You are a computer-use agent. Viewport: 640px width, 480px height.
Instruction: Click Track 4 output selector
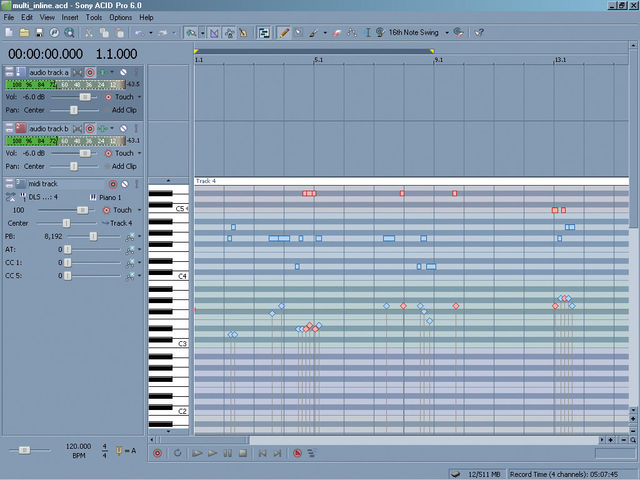point(118,223)
